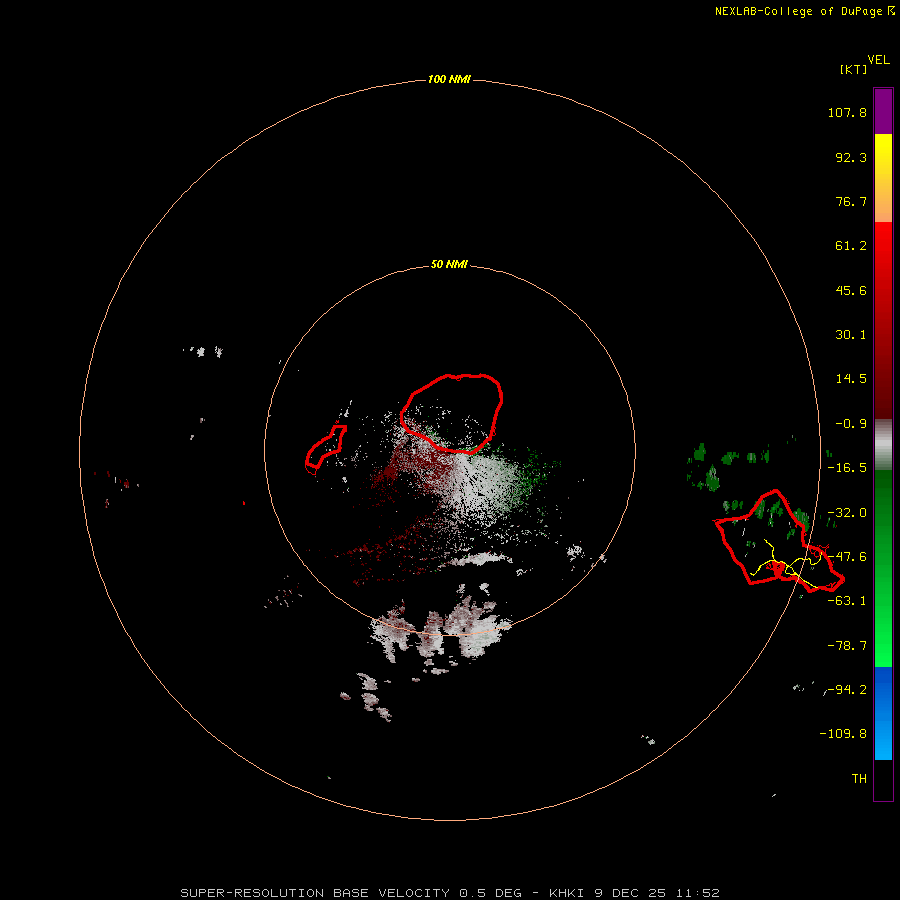Click the VEL product label
This screenshot has height=900, width=900.
click(878, 59)
